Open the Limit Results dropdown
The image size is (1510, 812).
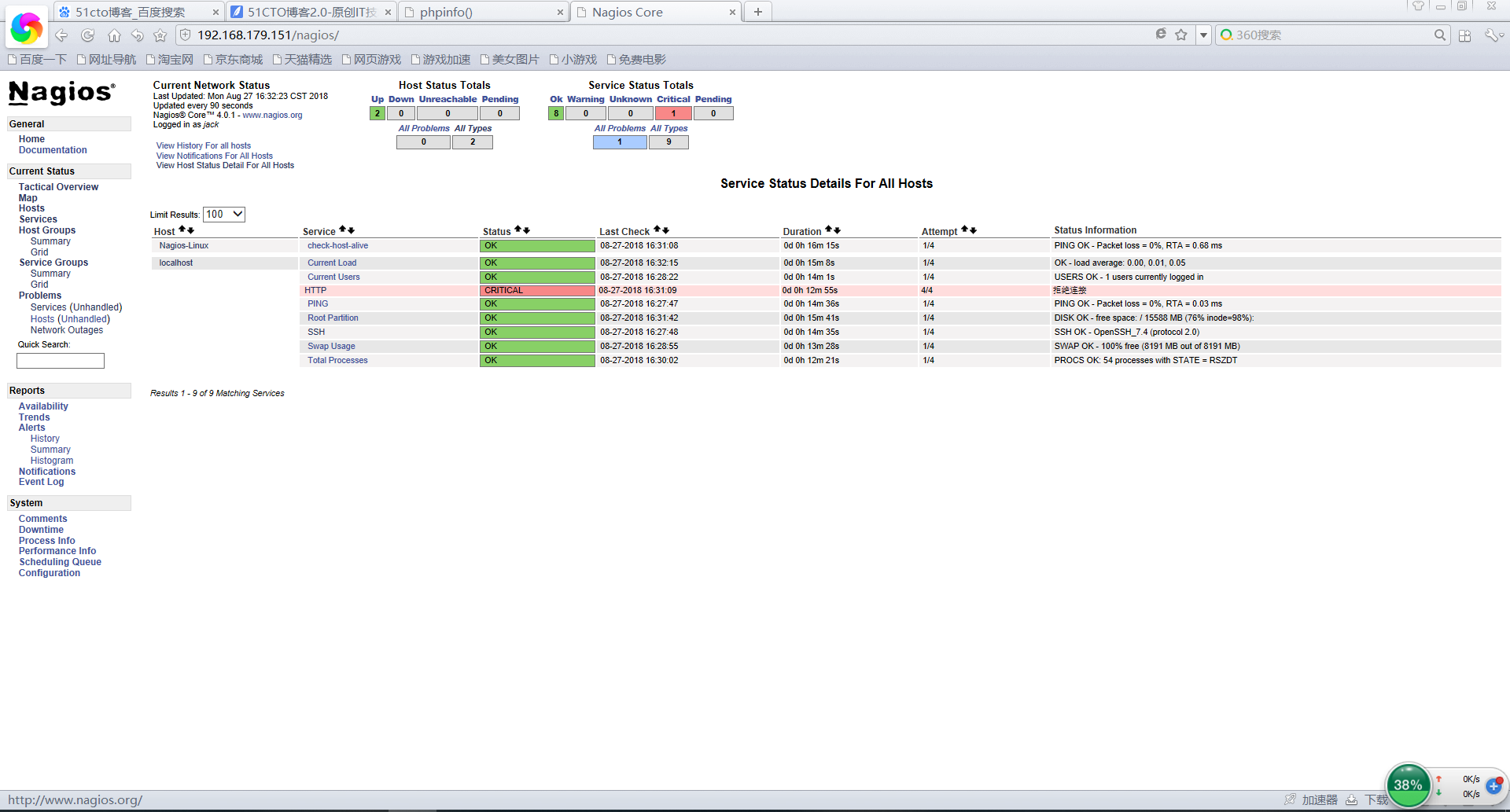[x=224, y=214]
